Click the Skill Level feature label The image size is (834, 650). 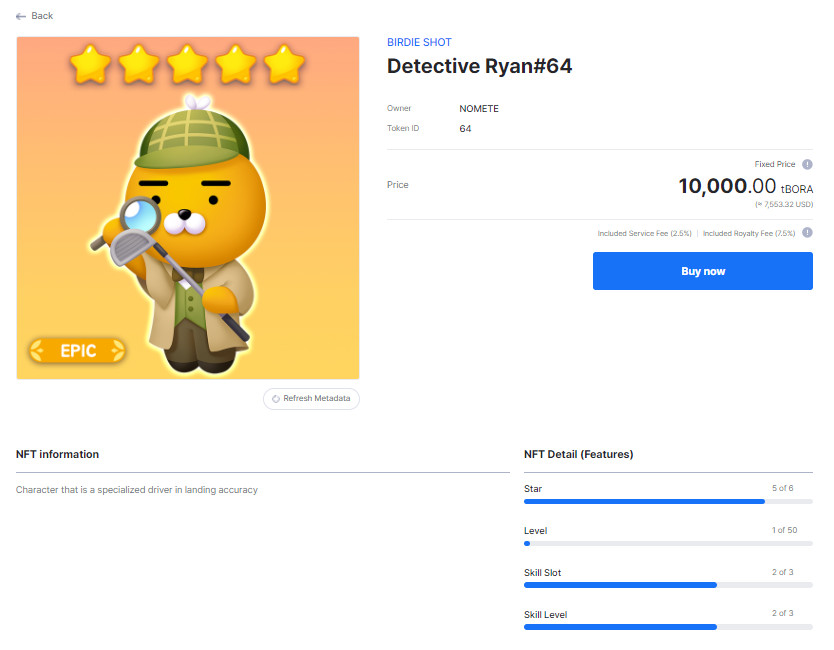point(545,615)
